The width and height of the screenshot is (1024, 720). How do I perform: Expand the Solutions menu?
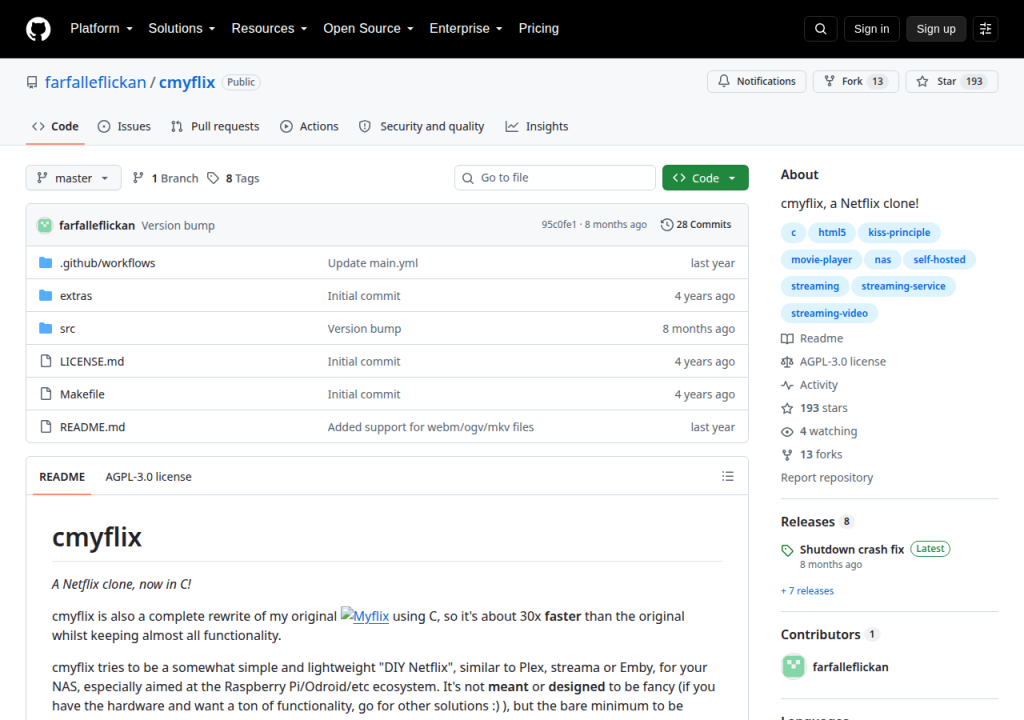click(182, 29)
